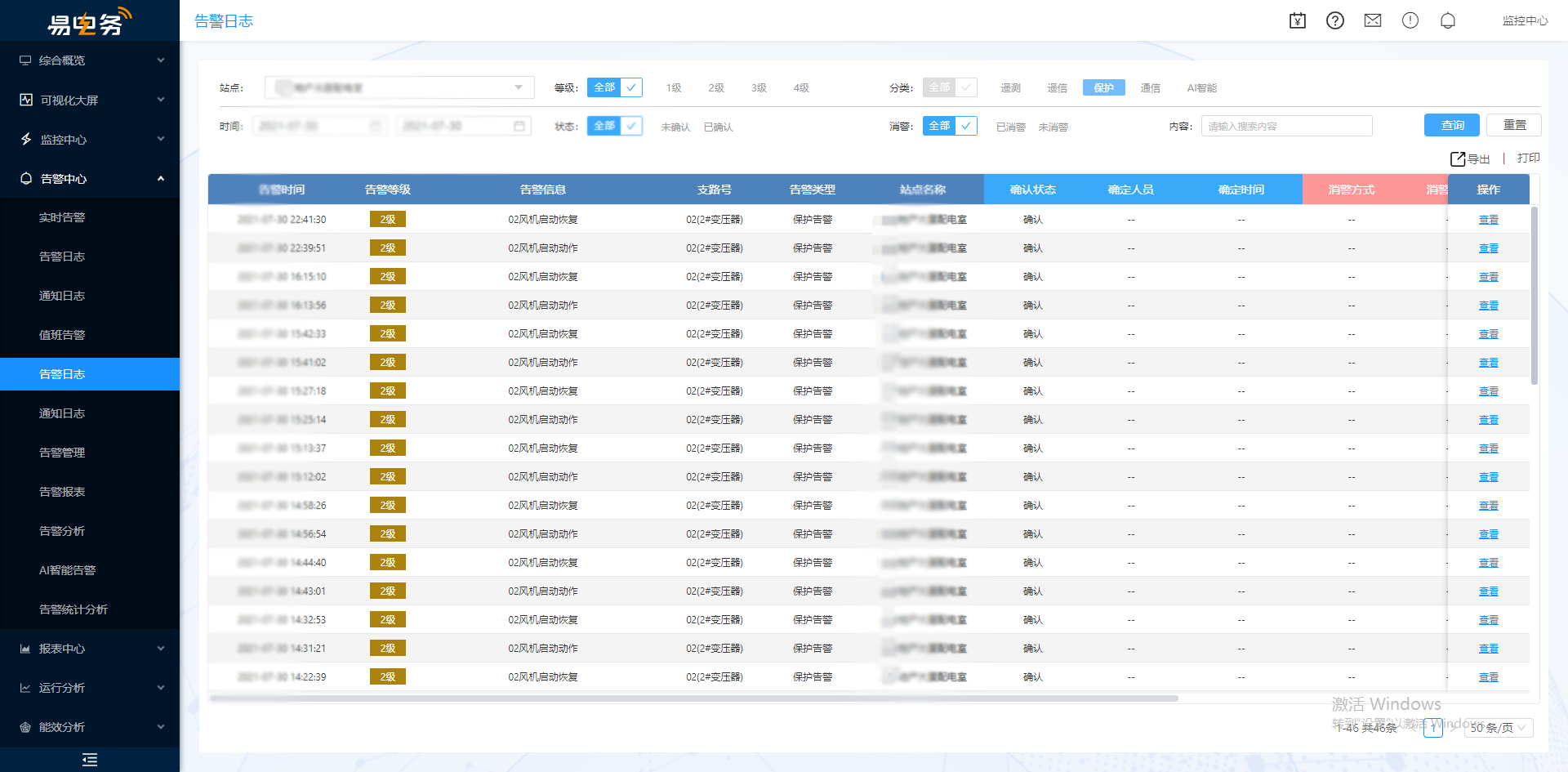This screenshot has width=1568, height=772.
Task: Click the 内容 search input field
Action: click(1286, 126)
